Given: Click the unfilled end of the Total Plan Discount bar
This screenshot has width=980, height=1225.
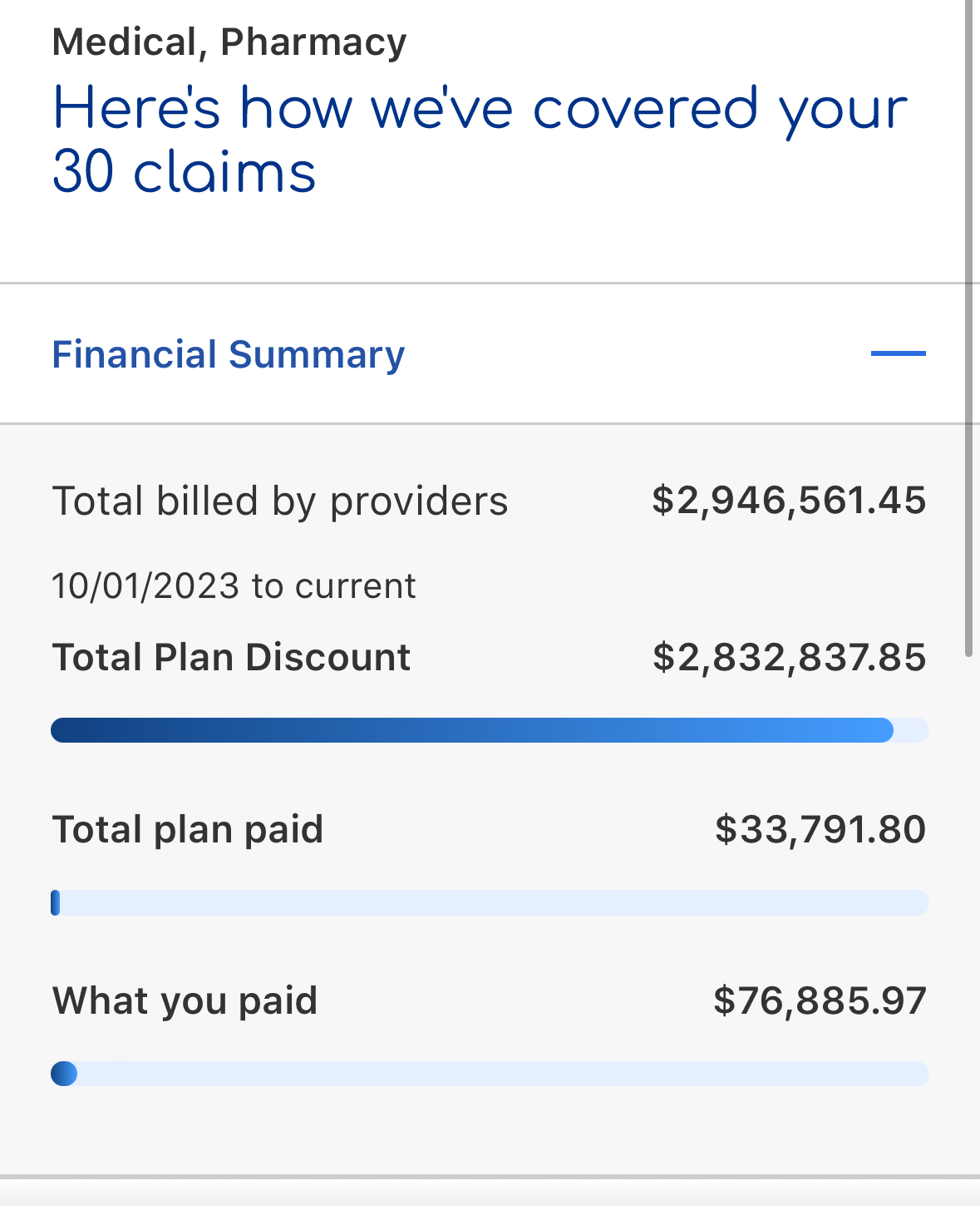Looking at the screenshot, I should pyautogui.click(x=912, y=730).
